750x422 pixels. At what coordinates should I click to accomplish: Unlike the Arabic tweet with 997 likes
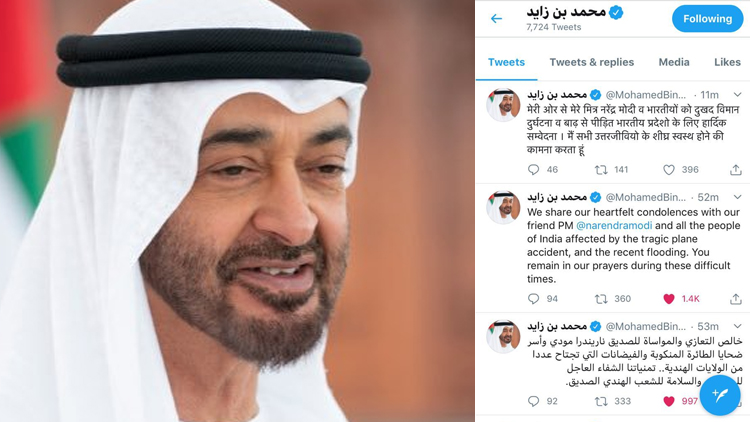(669, 401)
